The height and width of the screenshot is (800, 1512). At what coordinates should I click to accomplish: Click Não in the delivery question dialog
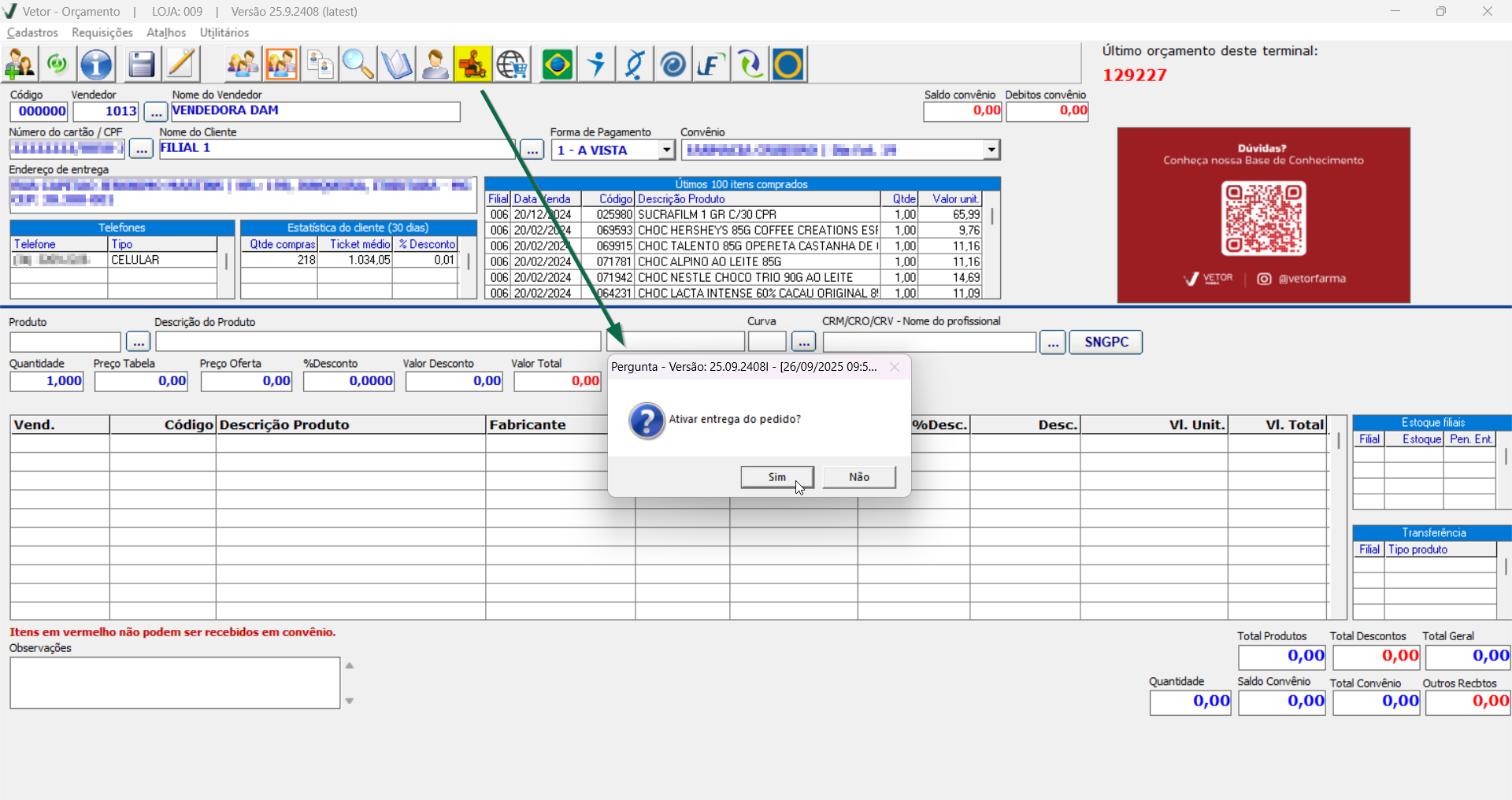tap(858, 477)
